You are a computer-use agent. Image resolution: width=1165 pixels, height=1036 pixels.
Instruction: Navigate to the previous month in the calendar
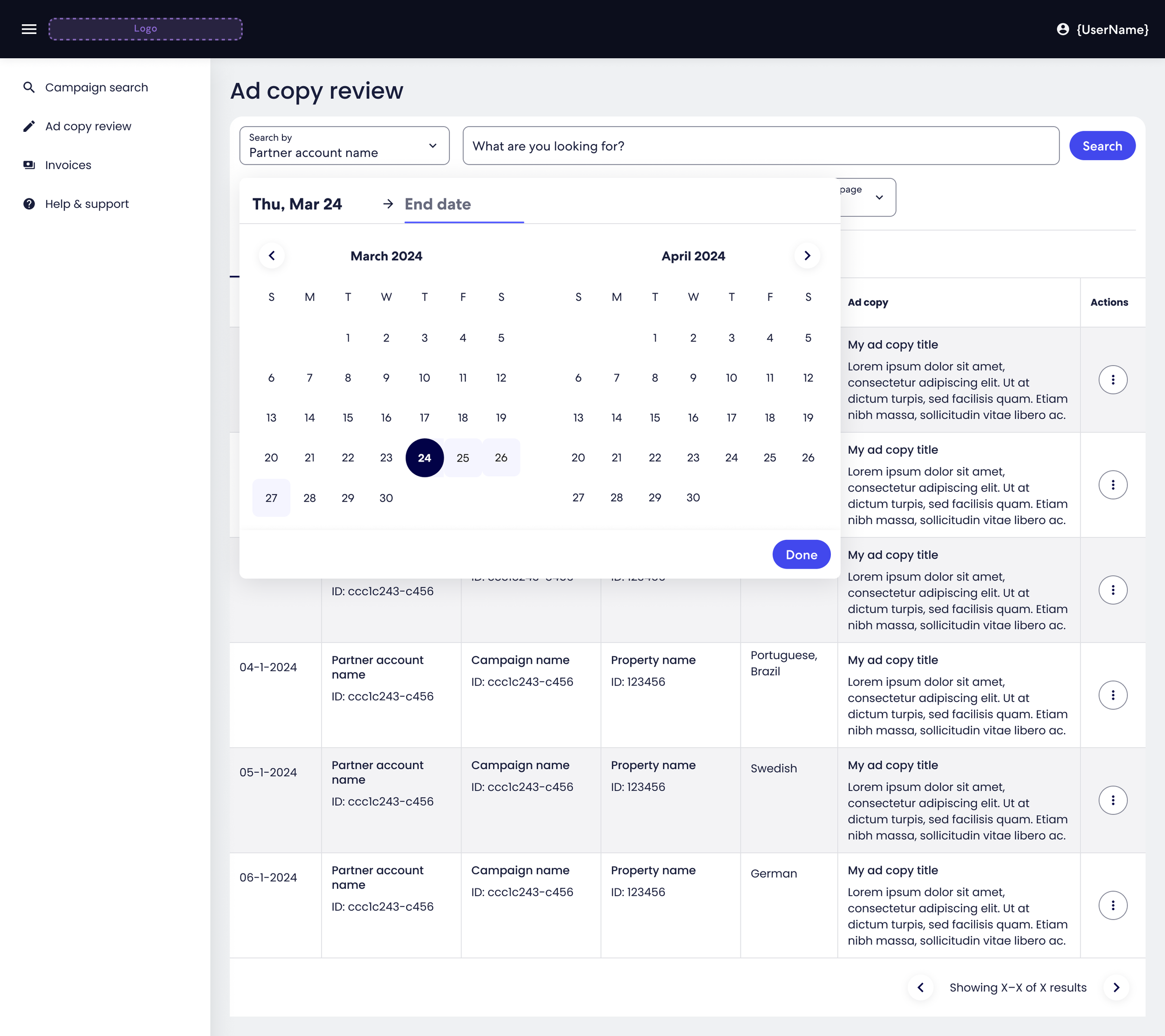(272, 256)
